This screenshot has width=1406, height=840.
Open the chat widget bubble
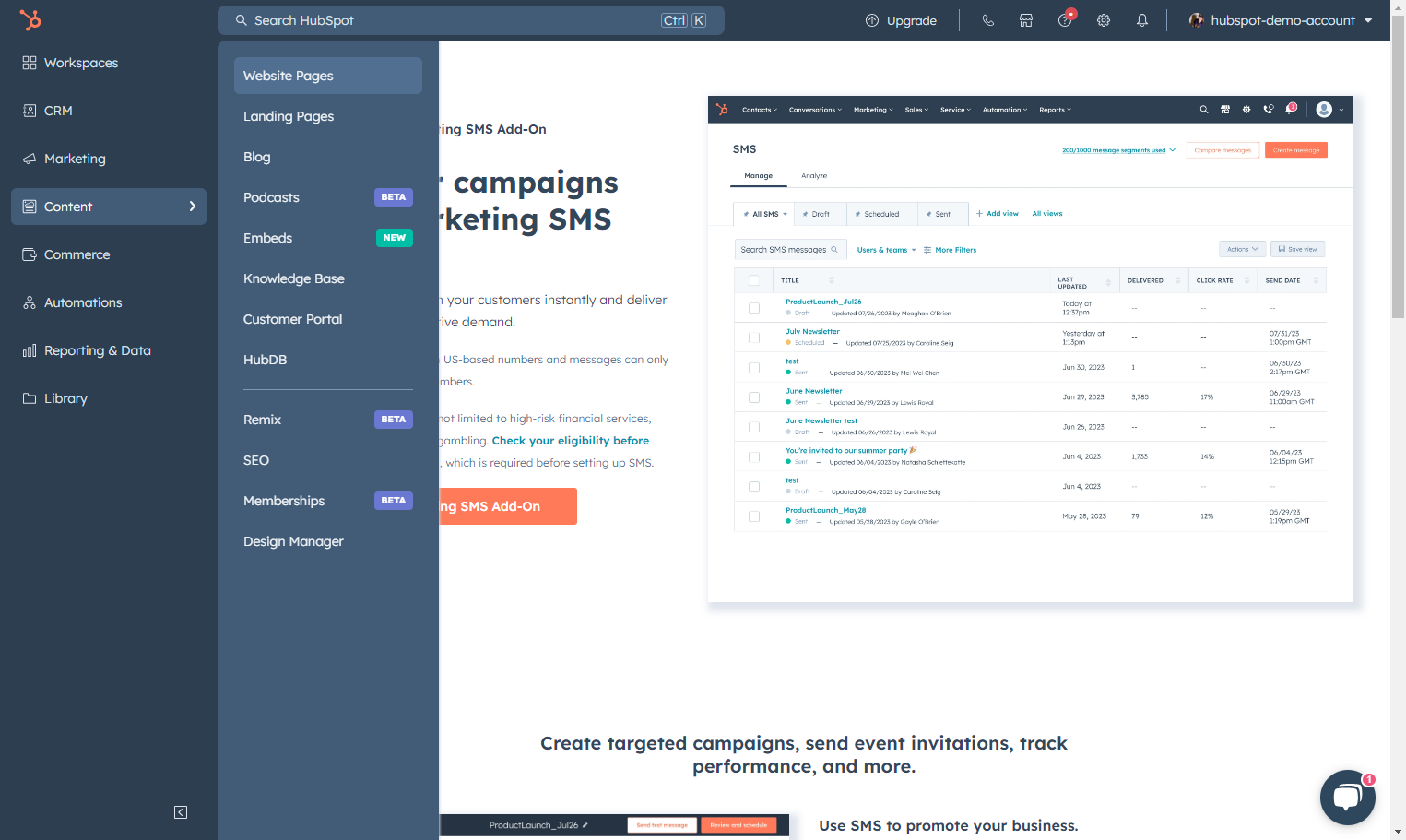1348,798
